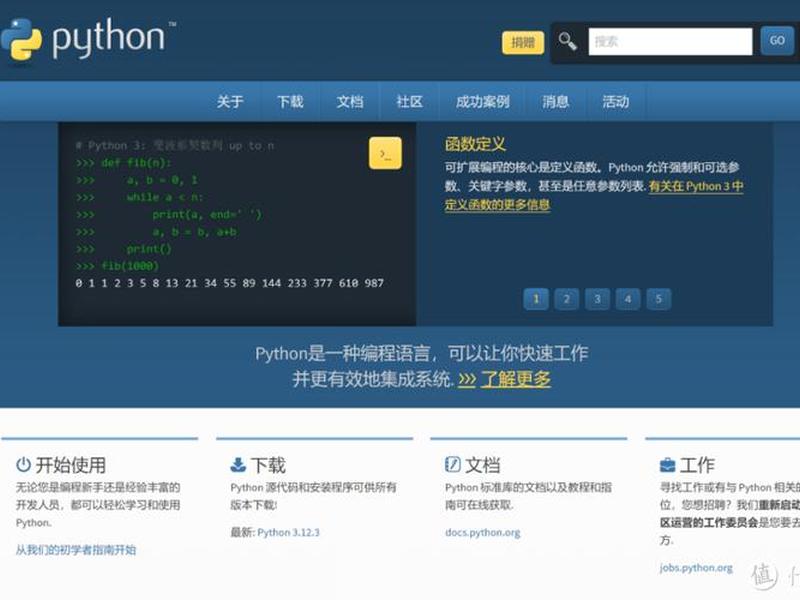Open the 从我们的初学者指南开始 link
The width and height of the screenshot is (800, 600).
76,550
